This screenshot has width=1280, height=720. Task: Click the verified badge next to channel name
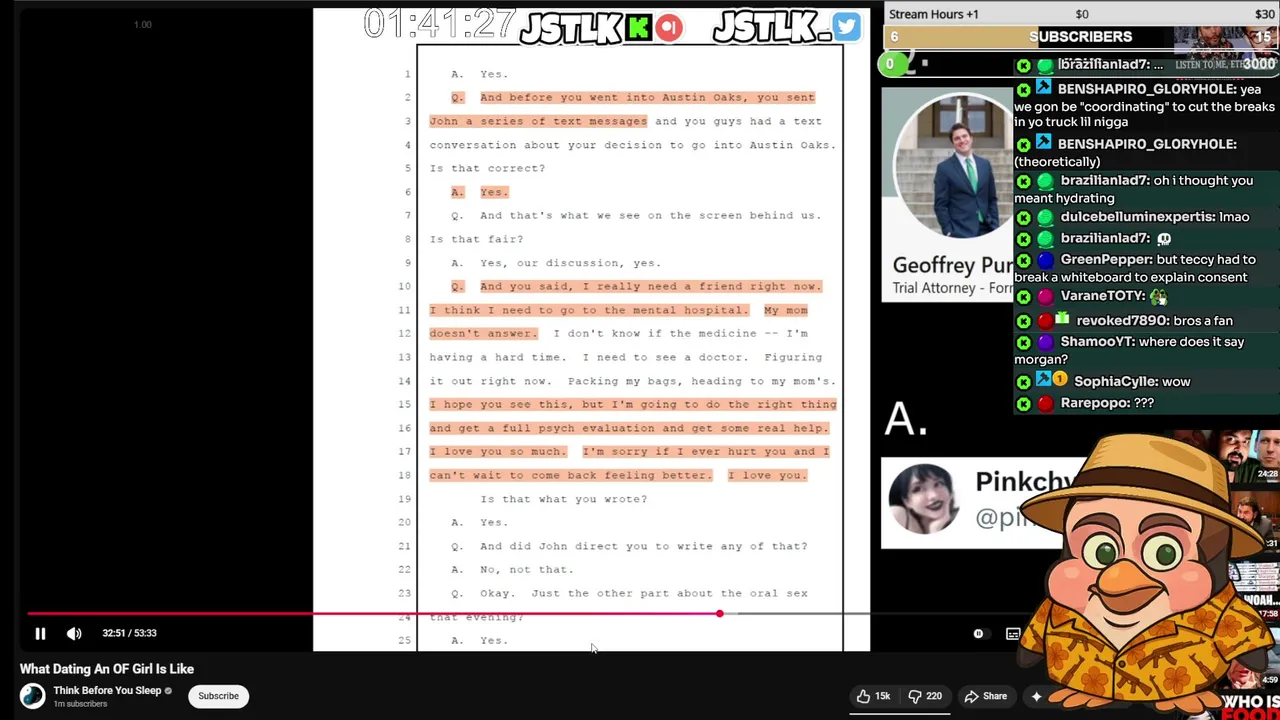[x=168, y=691]
